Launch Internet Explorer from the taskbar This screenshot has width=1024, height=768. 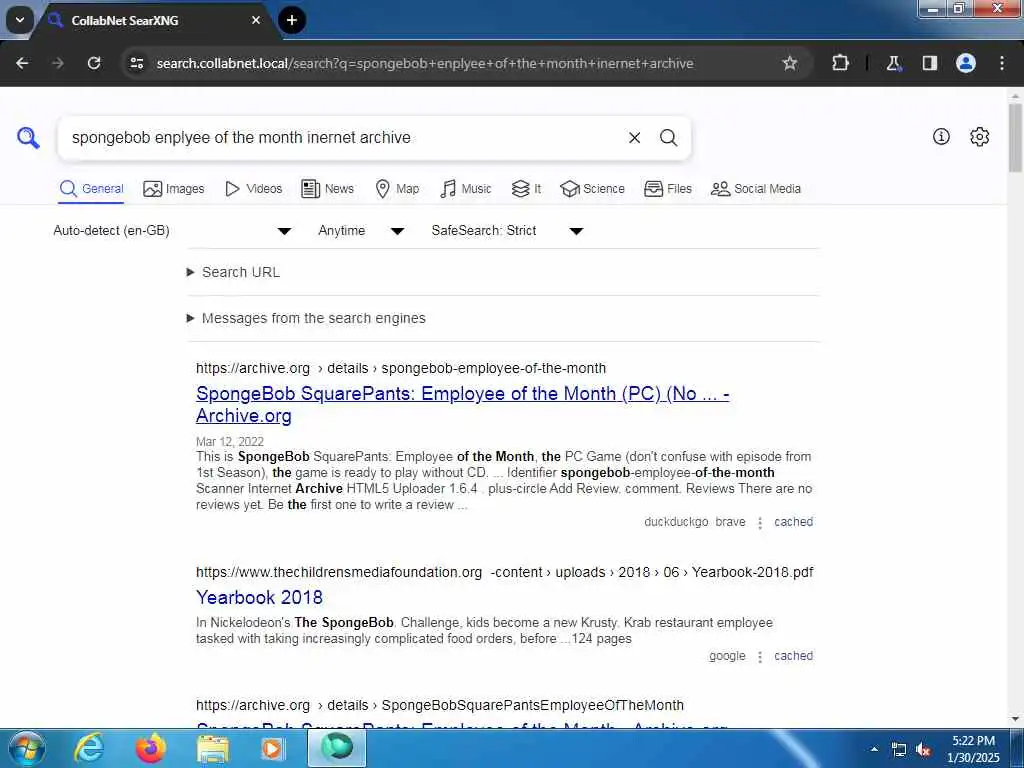click(88, 748)
